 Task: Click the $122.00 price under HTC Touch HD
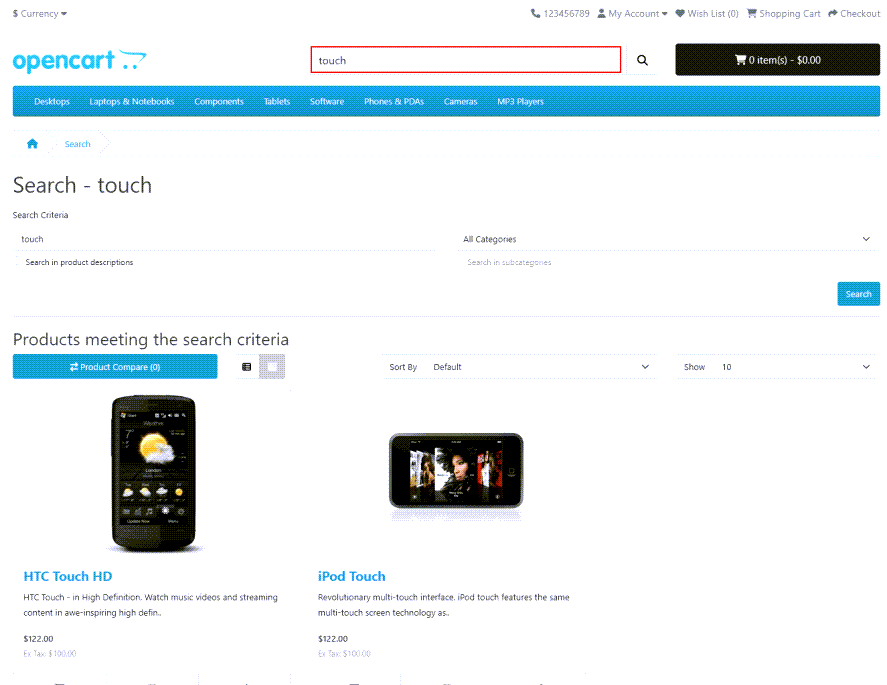point(38,639)
